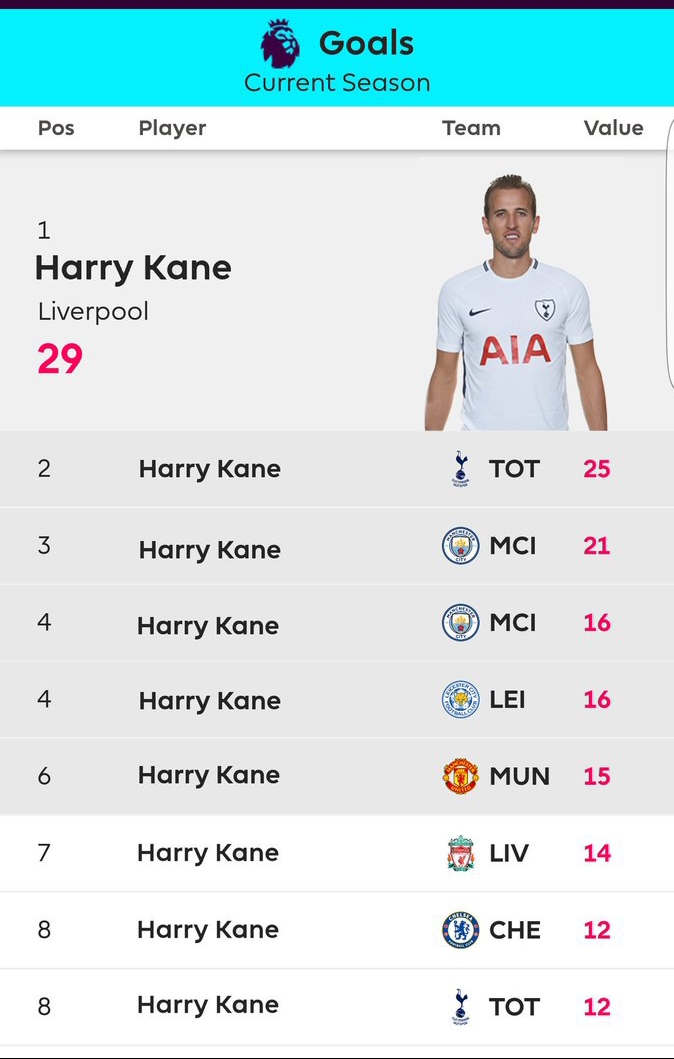
Task: Sort by the Value column header
Action: pyautogui.click(x=613, y=128)
